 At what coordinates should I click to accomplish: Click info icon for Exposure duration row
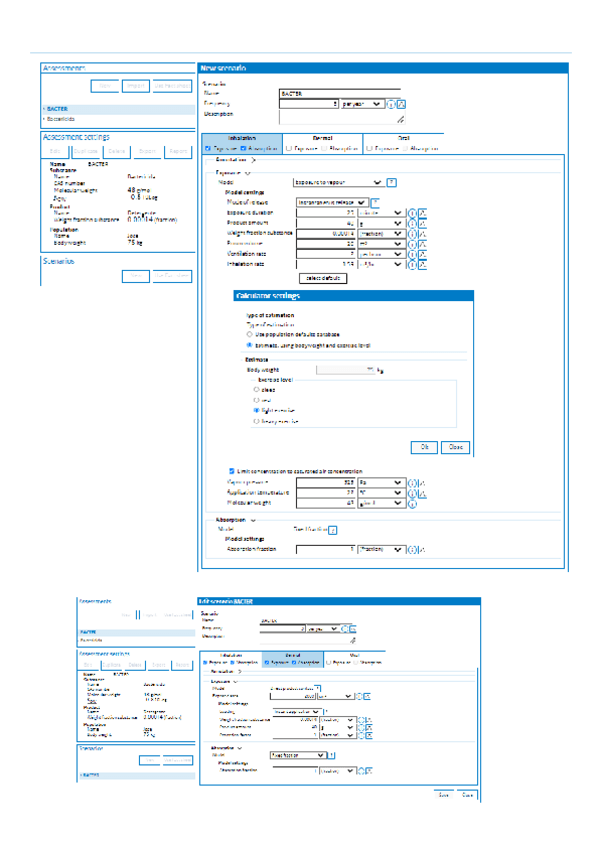pos(413,213)
